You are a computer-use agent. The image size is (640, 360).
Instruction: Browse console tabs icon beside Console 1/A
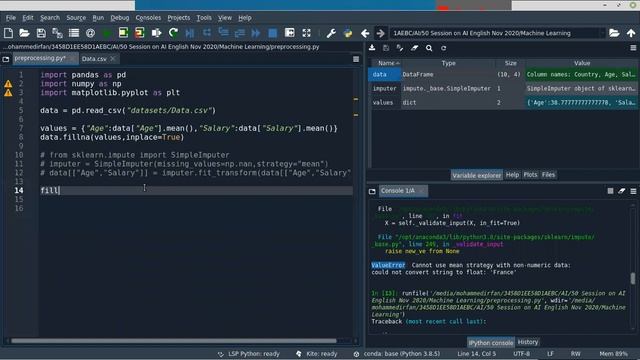pyautogui.click(x=372, y=191)
